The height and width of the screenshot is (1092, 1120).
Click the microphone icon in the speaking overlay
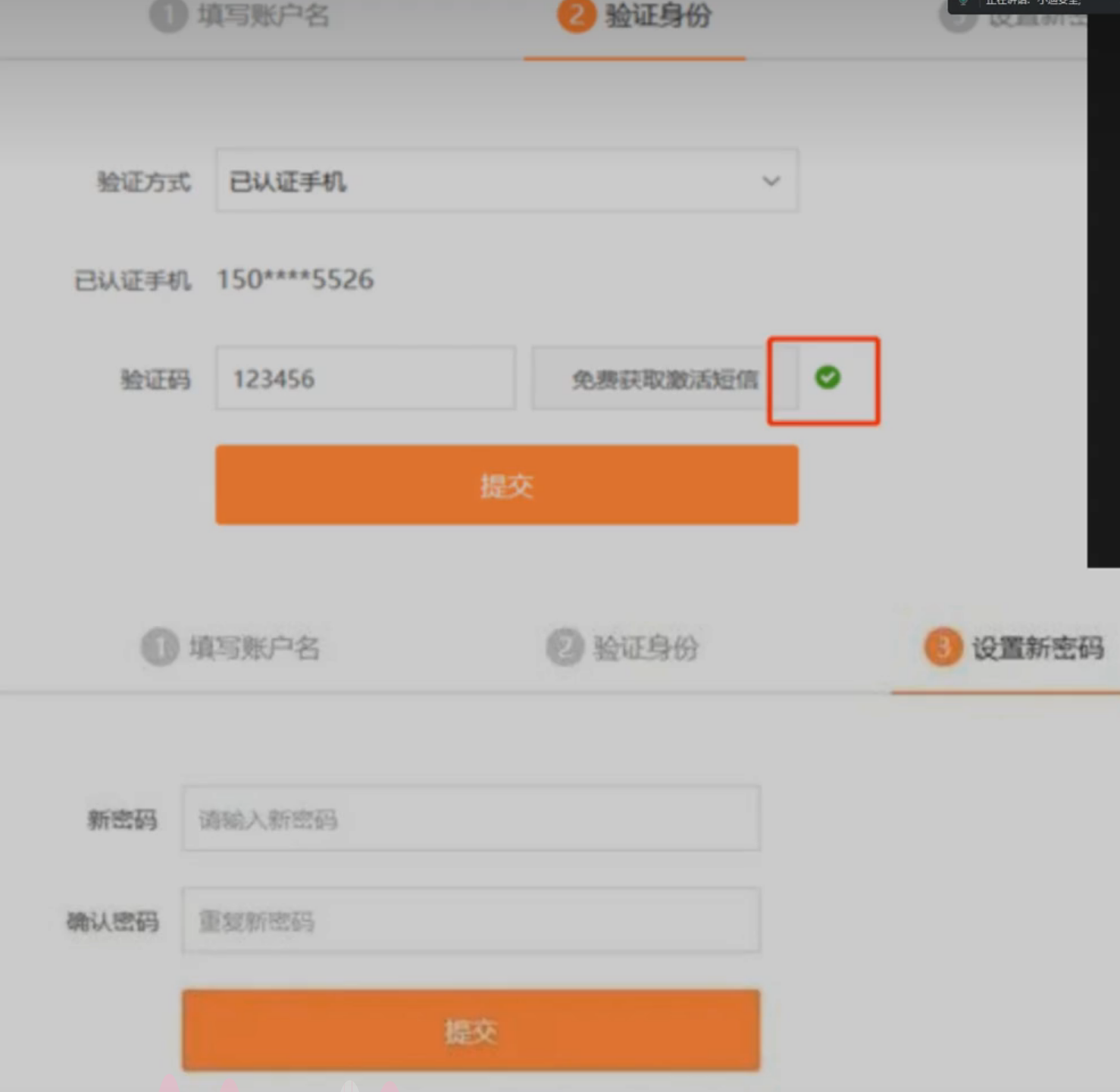963,3
